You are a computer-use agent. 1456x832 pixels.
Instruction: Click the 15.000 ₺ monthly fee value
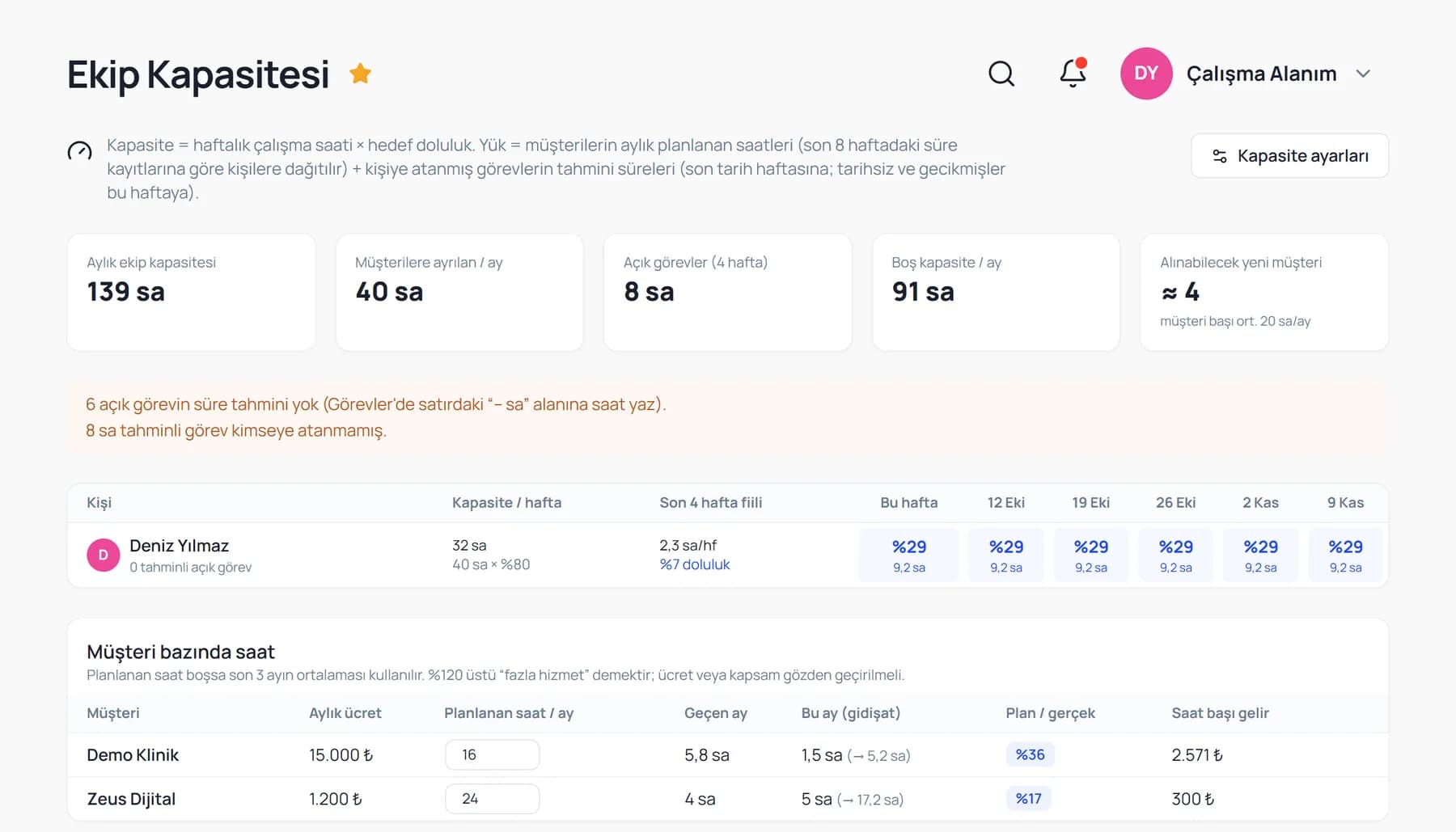(341, 755)
